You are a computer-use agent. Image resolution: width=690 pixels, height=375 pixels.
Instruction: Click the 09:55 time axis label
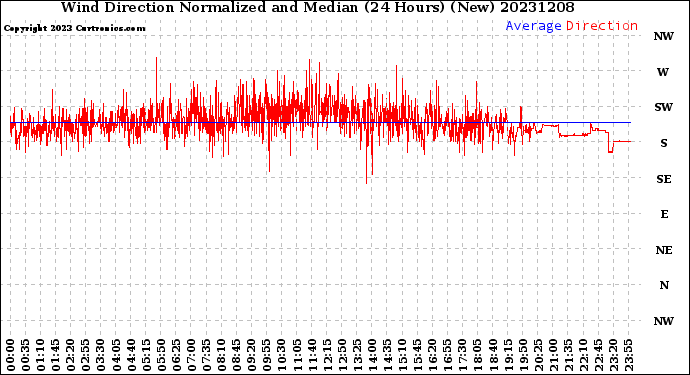pos(267,355)
